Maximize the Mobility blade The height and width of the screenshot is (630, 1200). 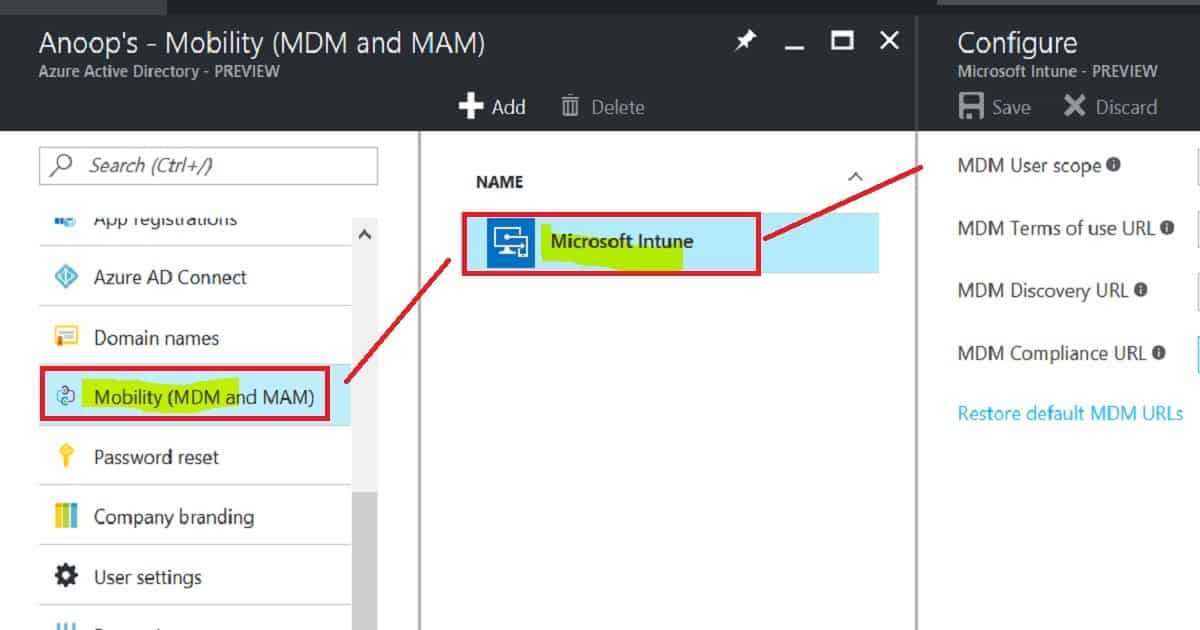[843, 41]
